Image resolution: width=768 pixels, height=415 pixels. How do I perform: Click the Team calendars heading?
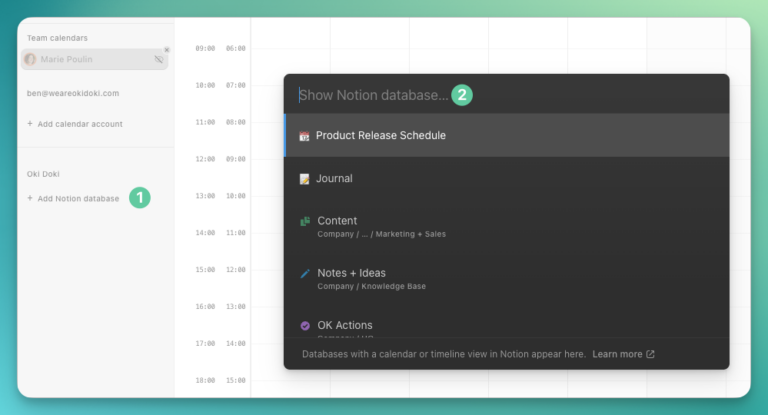(x=57, y=38)
